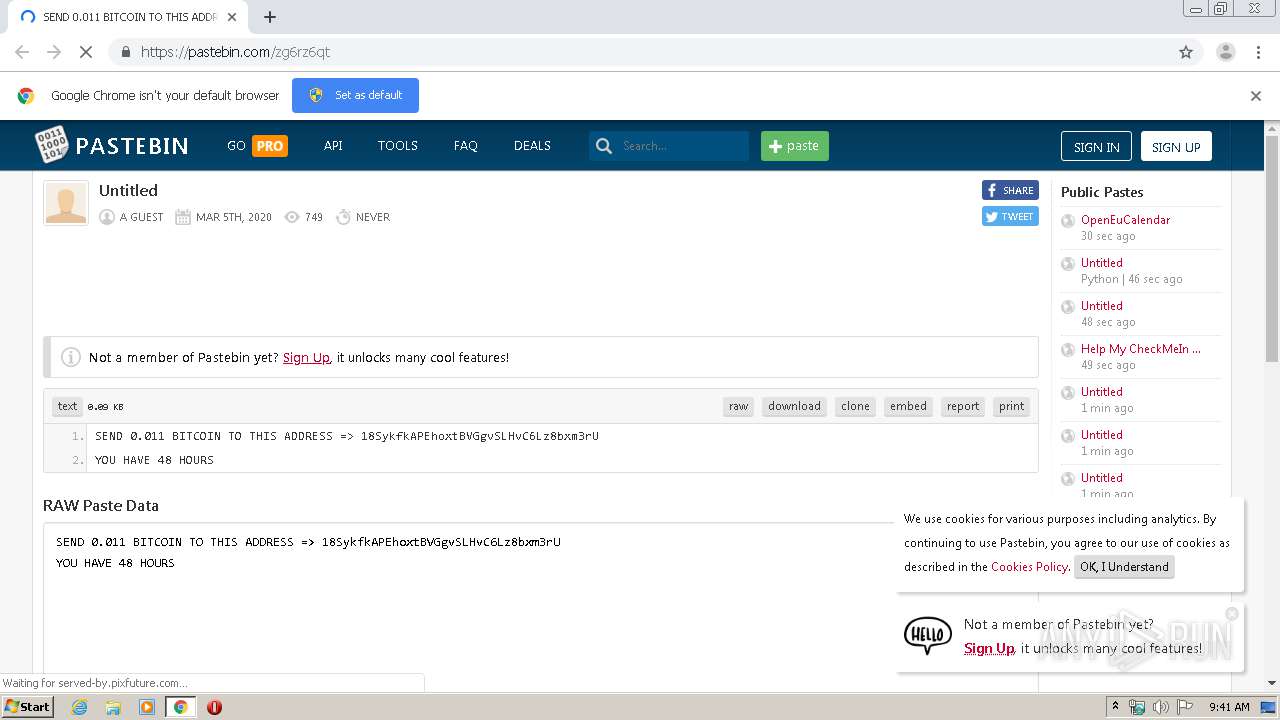
Task: Click the volume icon in system tray
Action: (x=1161, y=707)
